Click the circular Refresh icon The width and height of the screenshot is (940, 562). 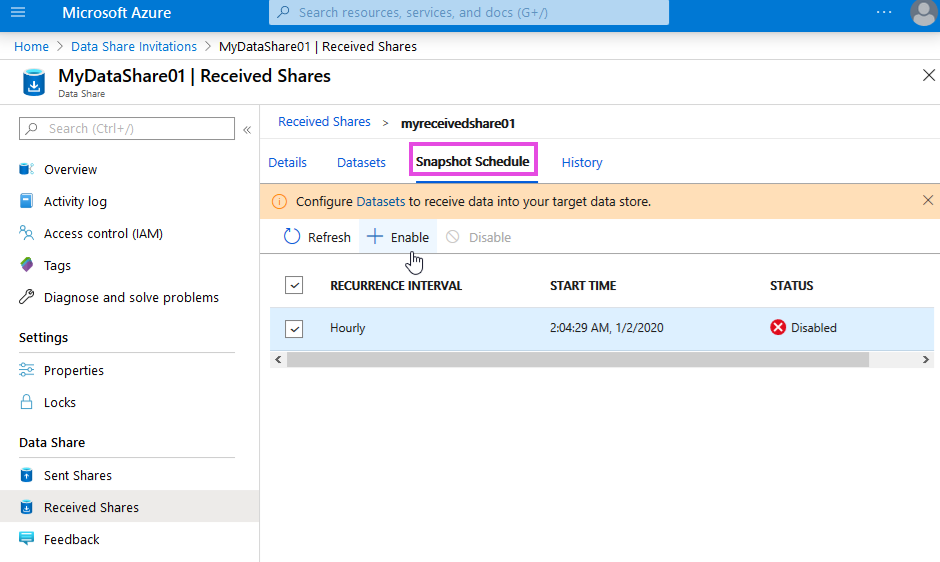(292, 237)
